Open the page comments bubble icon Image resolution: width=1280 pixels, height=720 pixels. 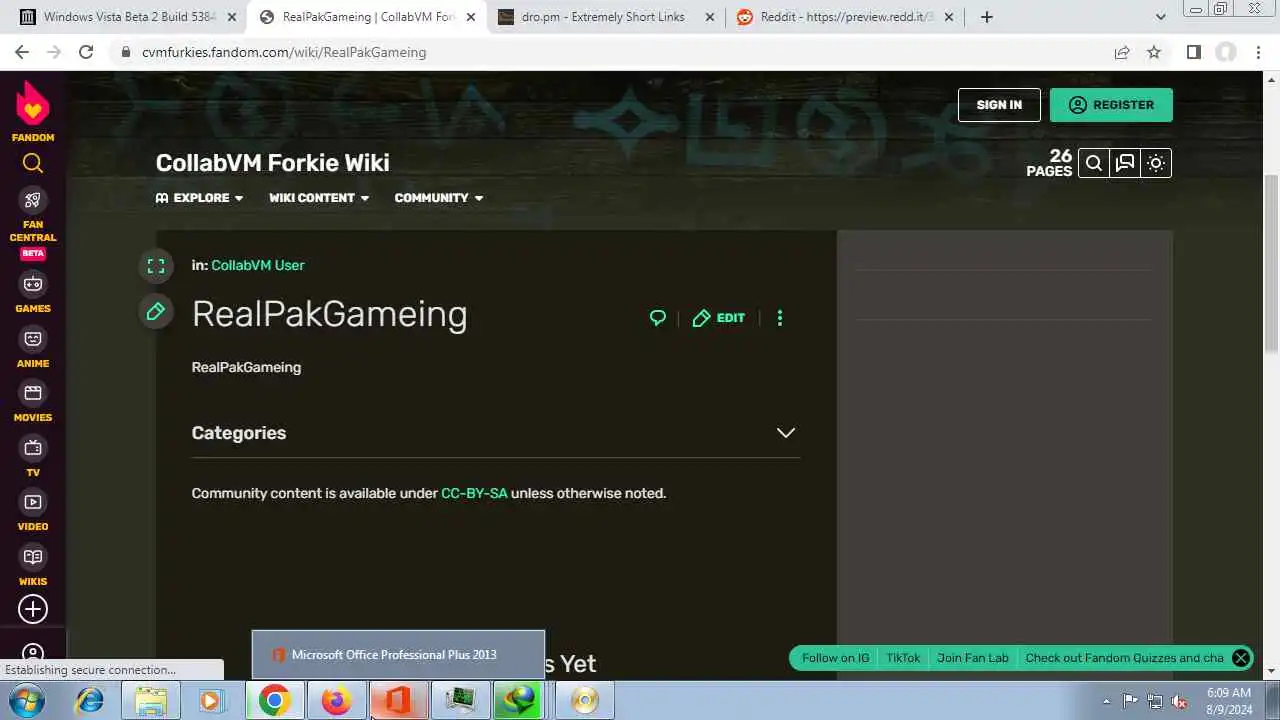tap(658, 318)
